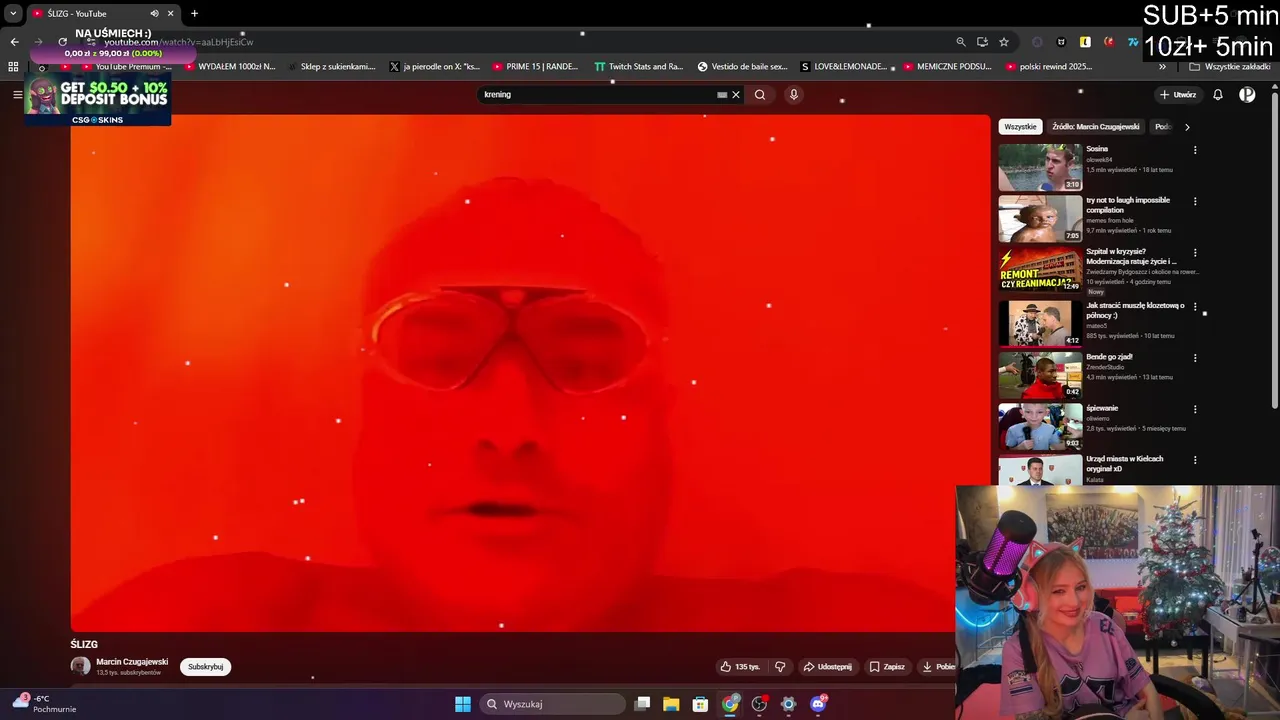Open the 'polski rewind 2025' bookmark

click(1047, 67)
